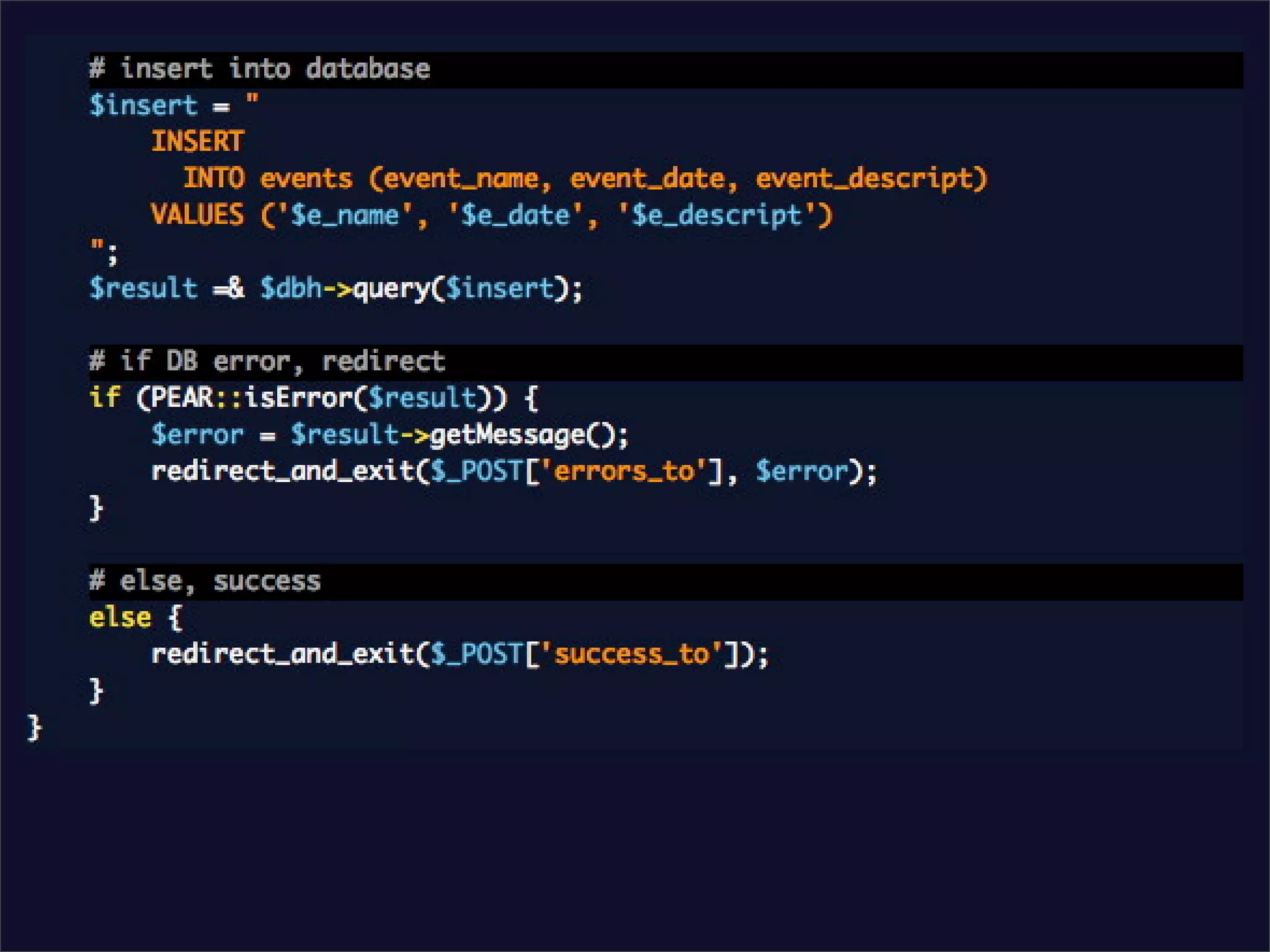The width and height of the screenshot is (1270, 952).
Task: Click the event_descript column name
Action: (864, 178)
